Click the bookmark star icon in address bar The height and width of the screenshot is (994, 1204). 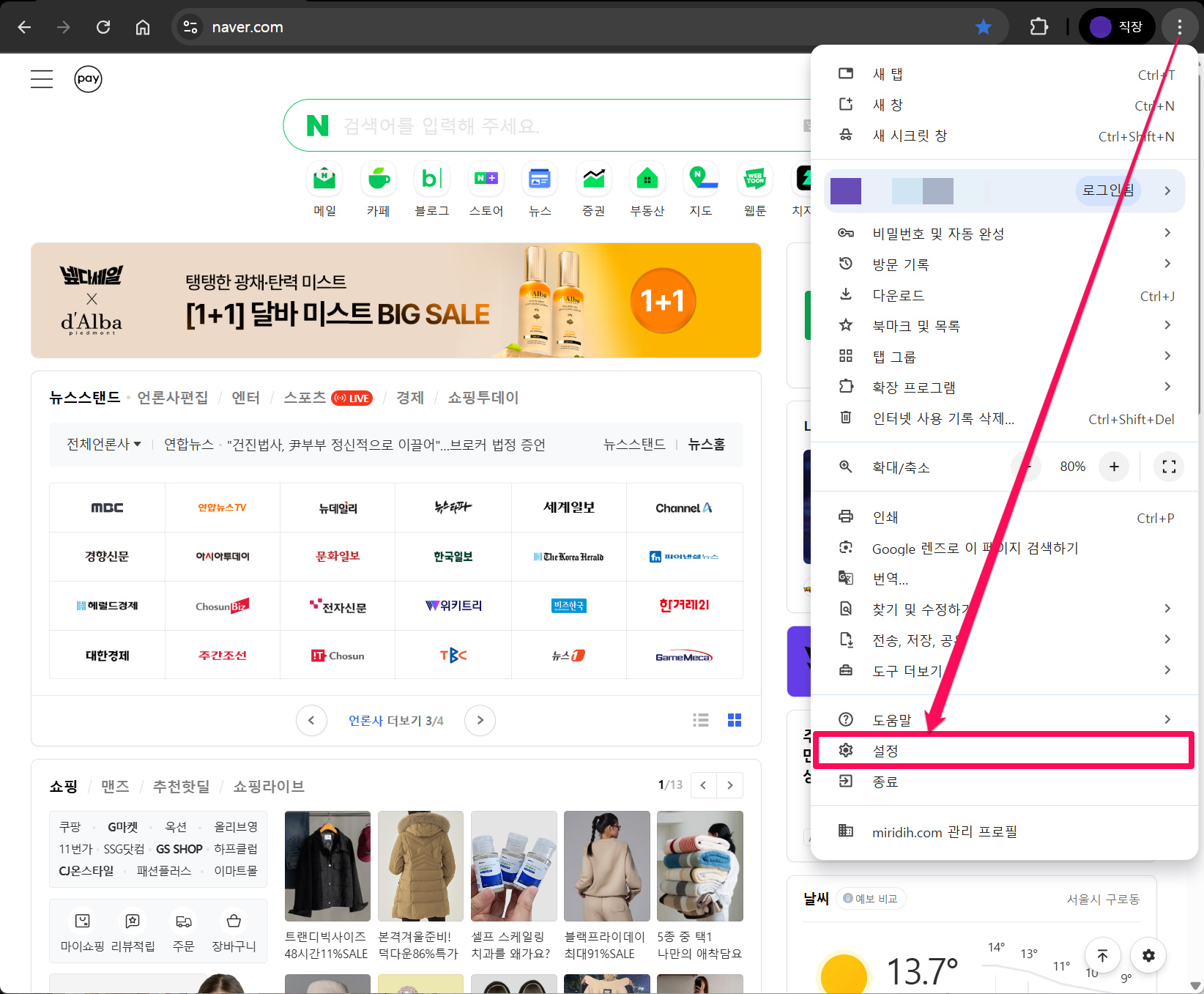click(983, 27)
